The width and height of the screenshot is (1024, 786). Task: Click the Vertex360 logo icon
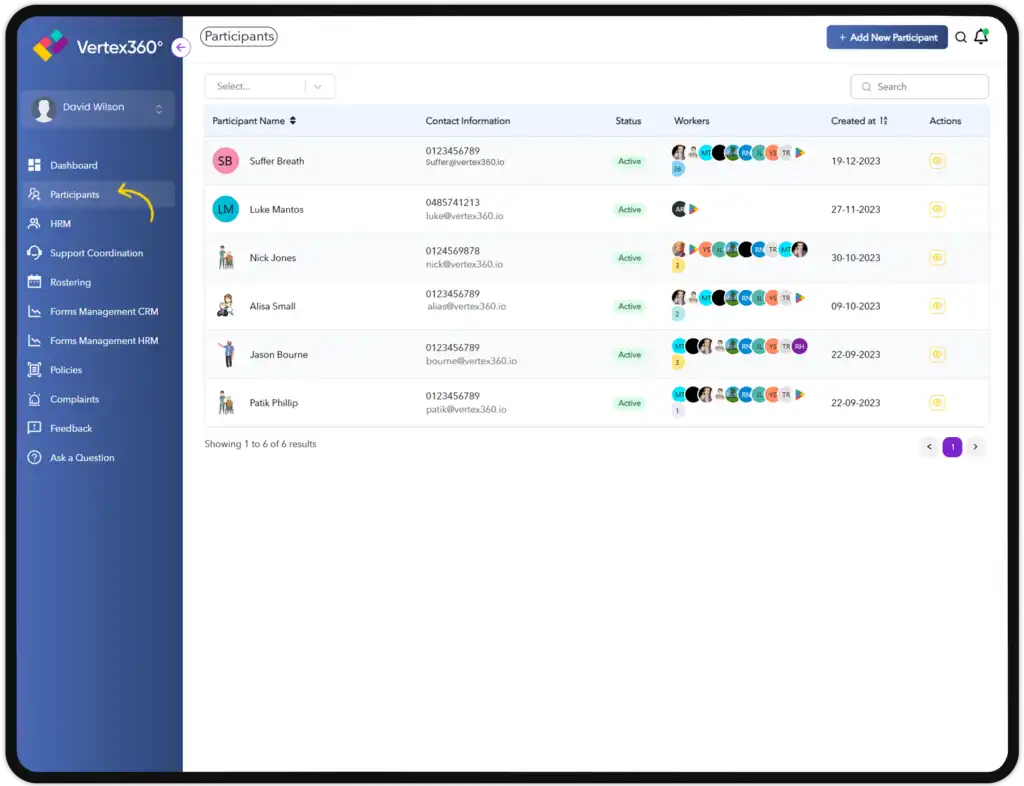click(x=49, y=45)
